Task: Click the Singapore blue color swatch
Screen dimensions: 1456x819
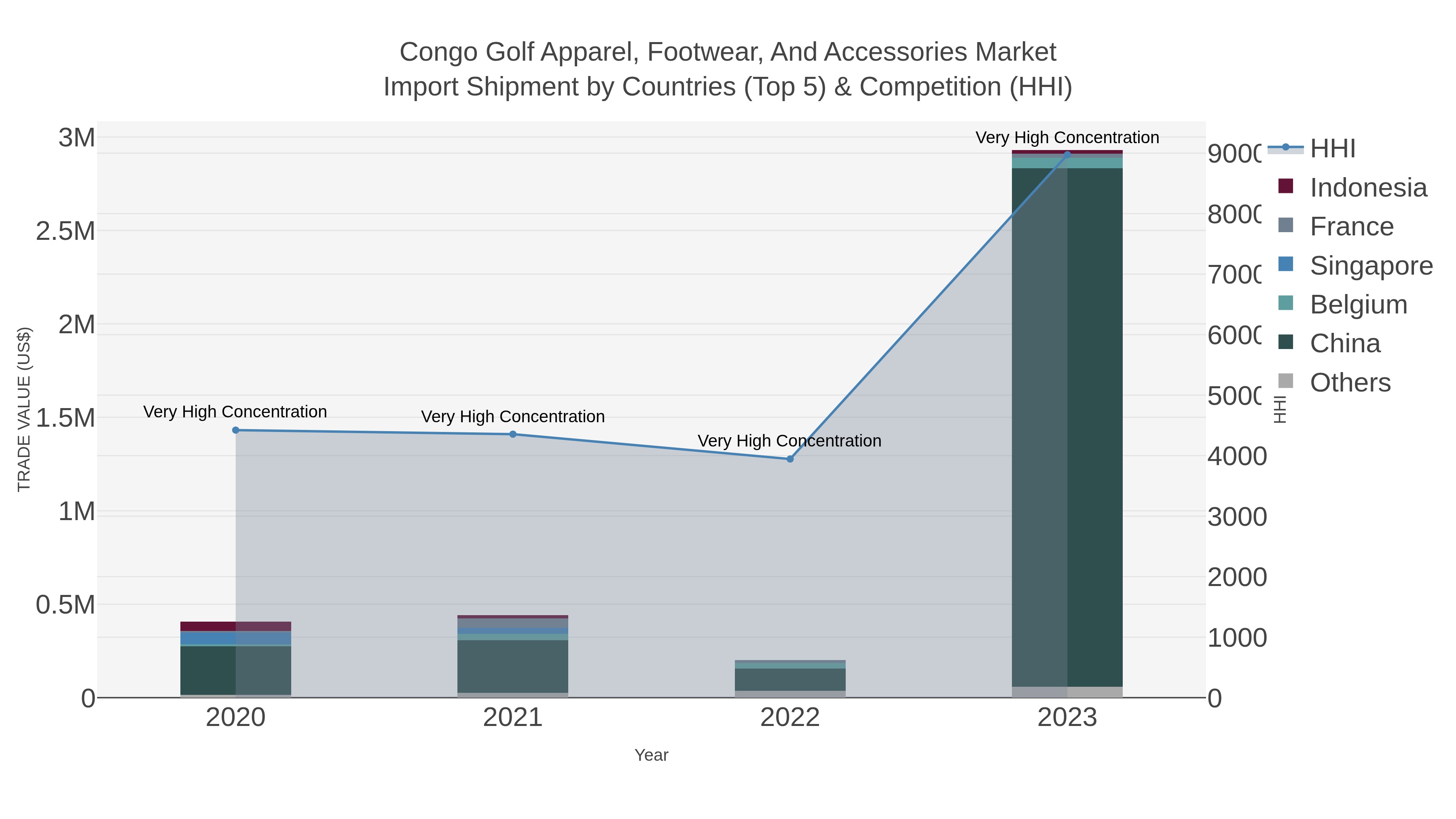Action: (x=1285, y=264)
